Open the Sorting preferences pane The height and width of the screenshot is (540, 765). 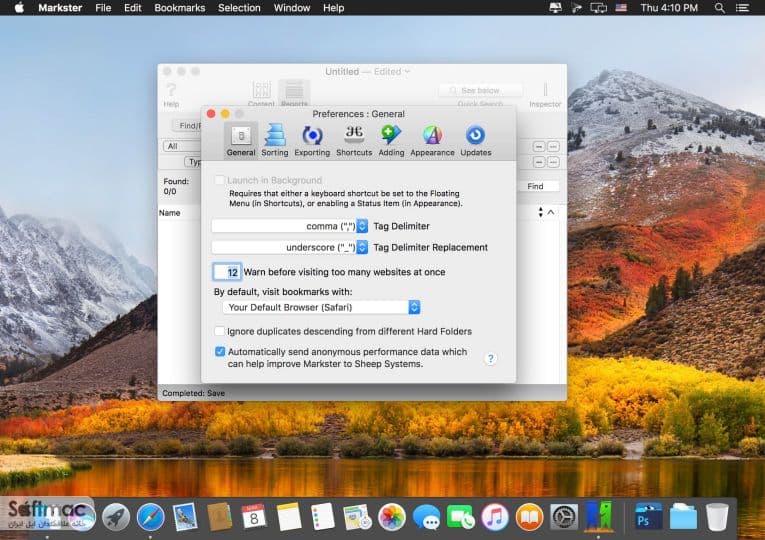(x=275, y=140)
